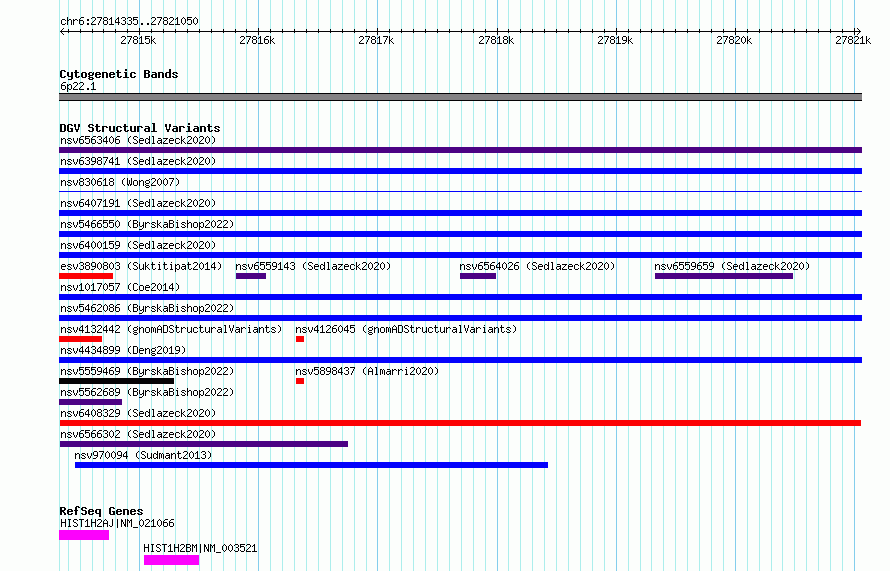This screenshot has width=890, height=571.
Task: Select the blue nsv5462086 variant bar
Action: coord(460,318)
